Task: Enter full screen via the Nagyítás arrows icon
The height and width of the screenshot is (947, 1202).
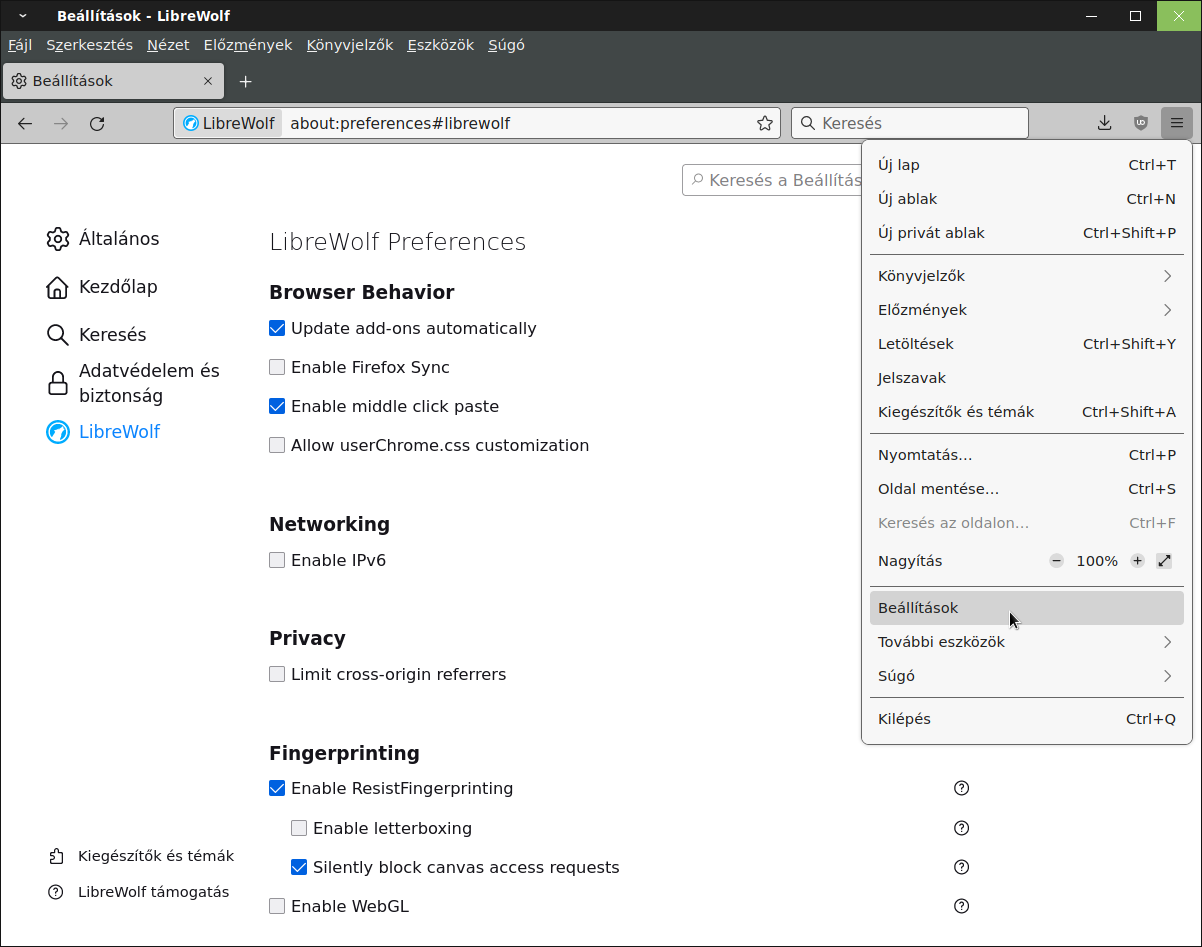Action: (x=1164, y=561)
